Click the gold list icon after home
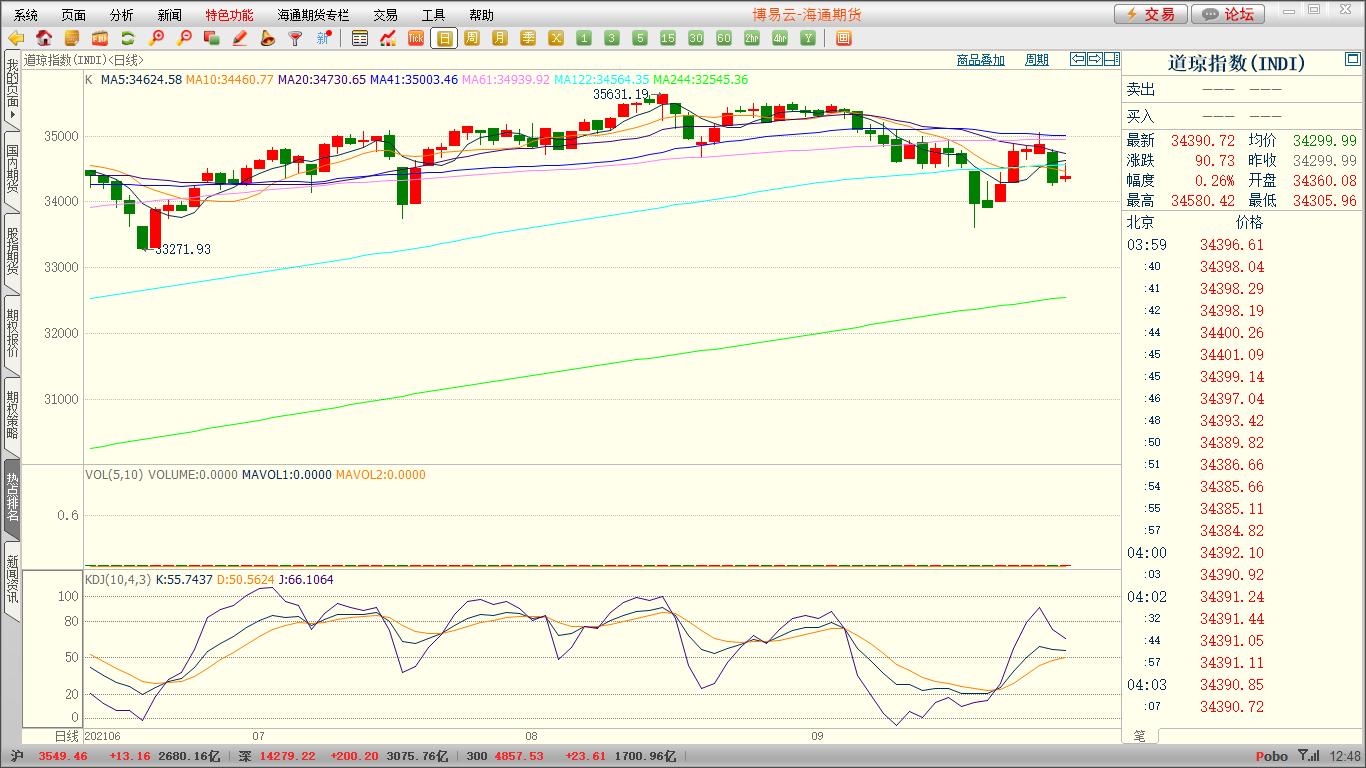Image resolution: width=1366 pixels, height=768 pixels. 72,38
